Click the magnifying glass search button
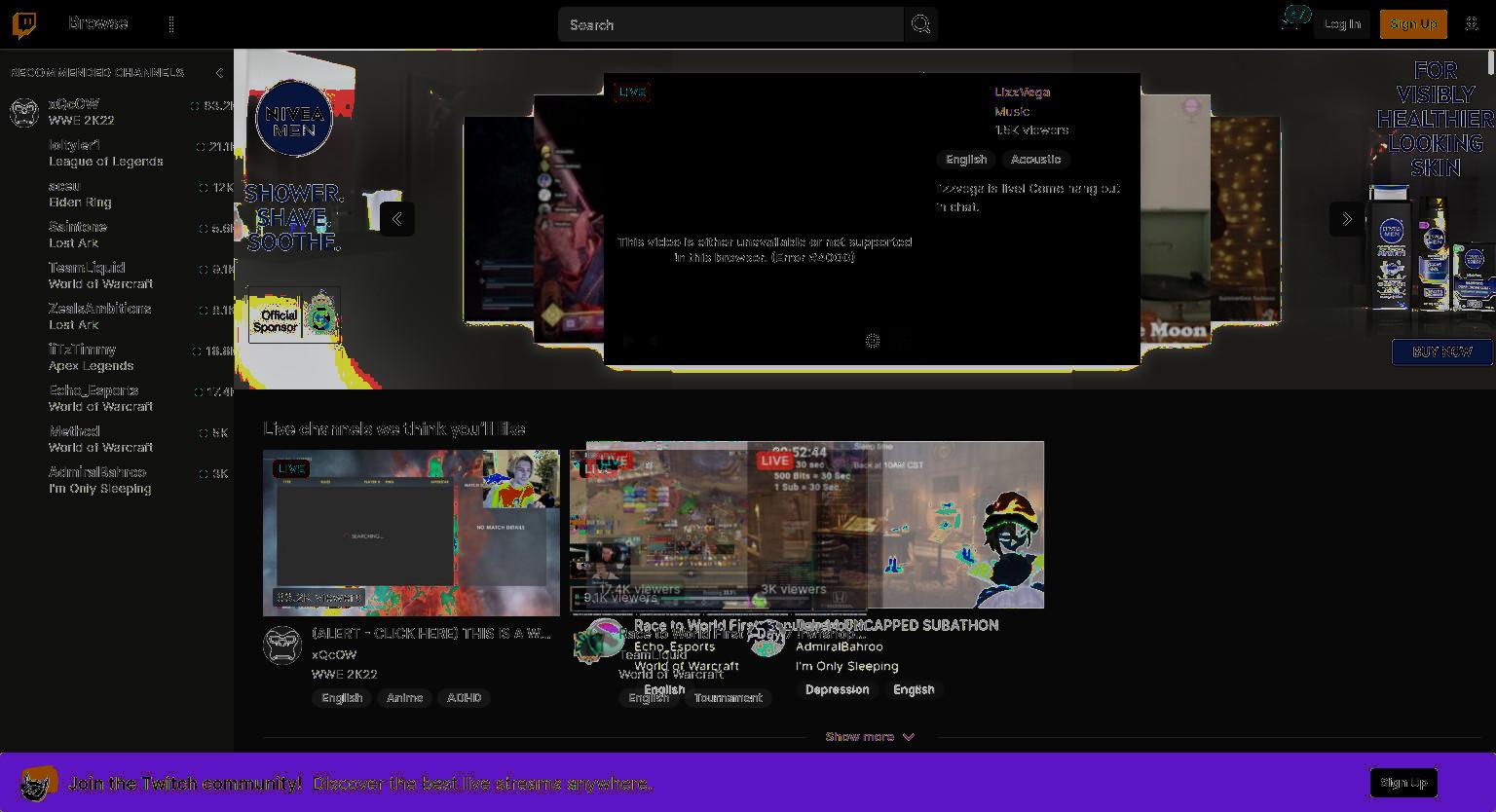The image size is (1496, 812). click(x=920, y=24)
